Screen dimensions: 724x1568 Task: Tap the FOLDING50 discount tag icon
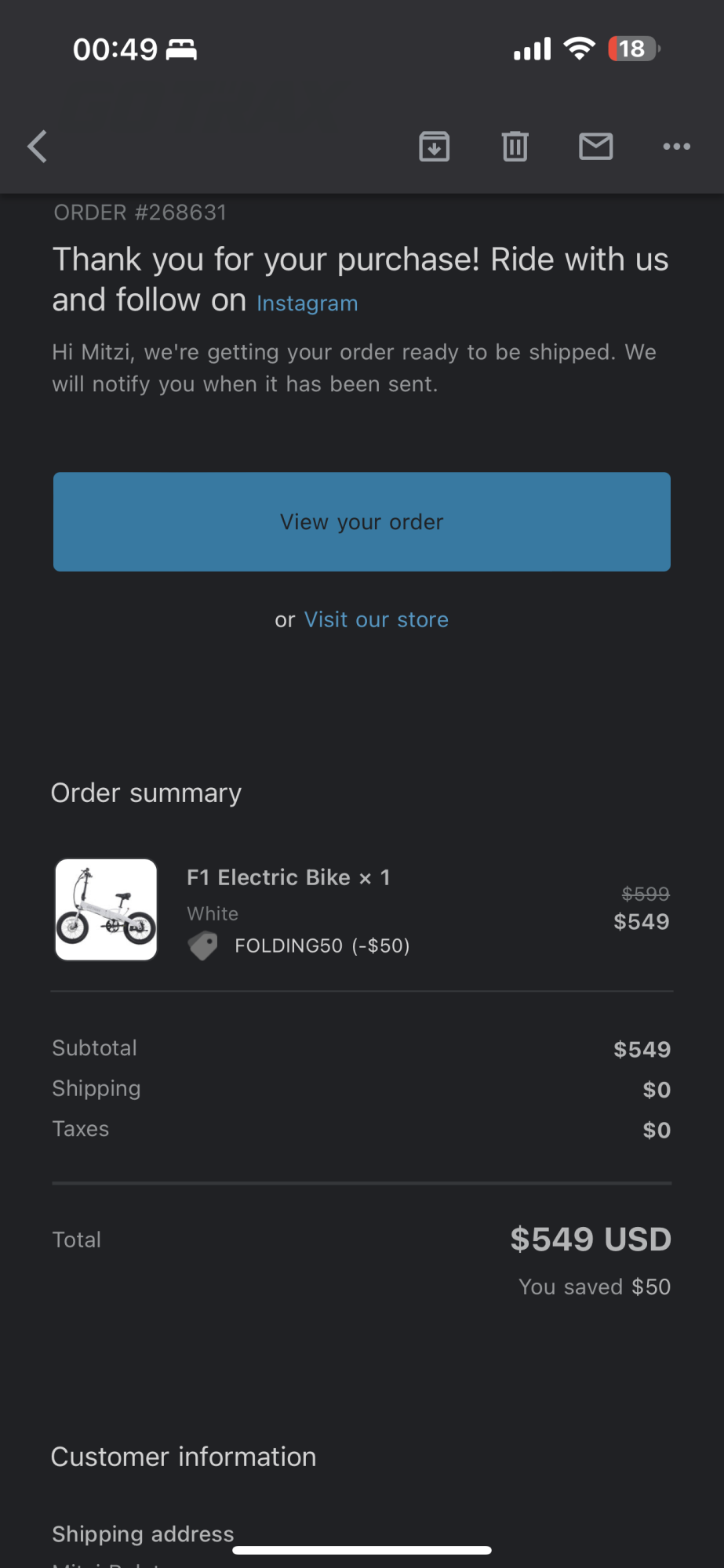click(x=203, y=946)
